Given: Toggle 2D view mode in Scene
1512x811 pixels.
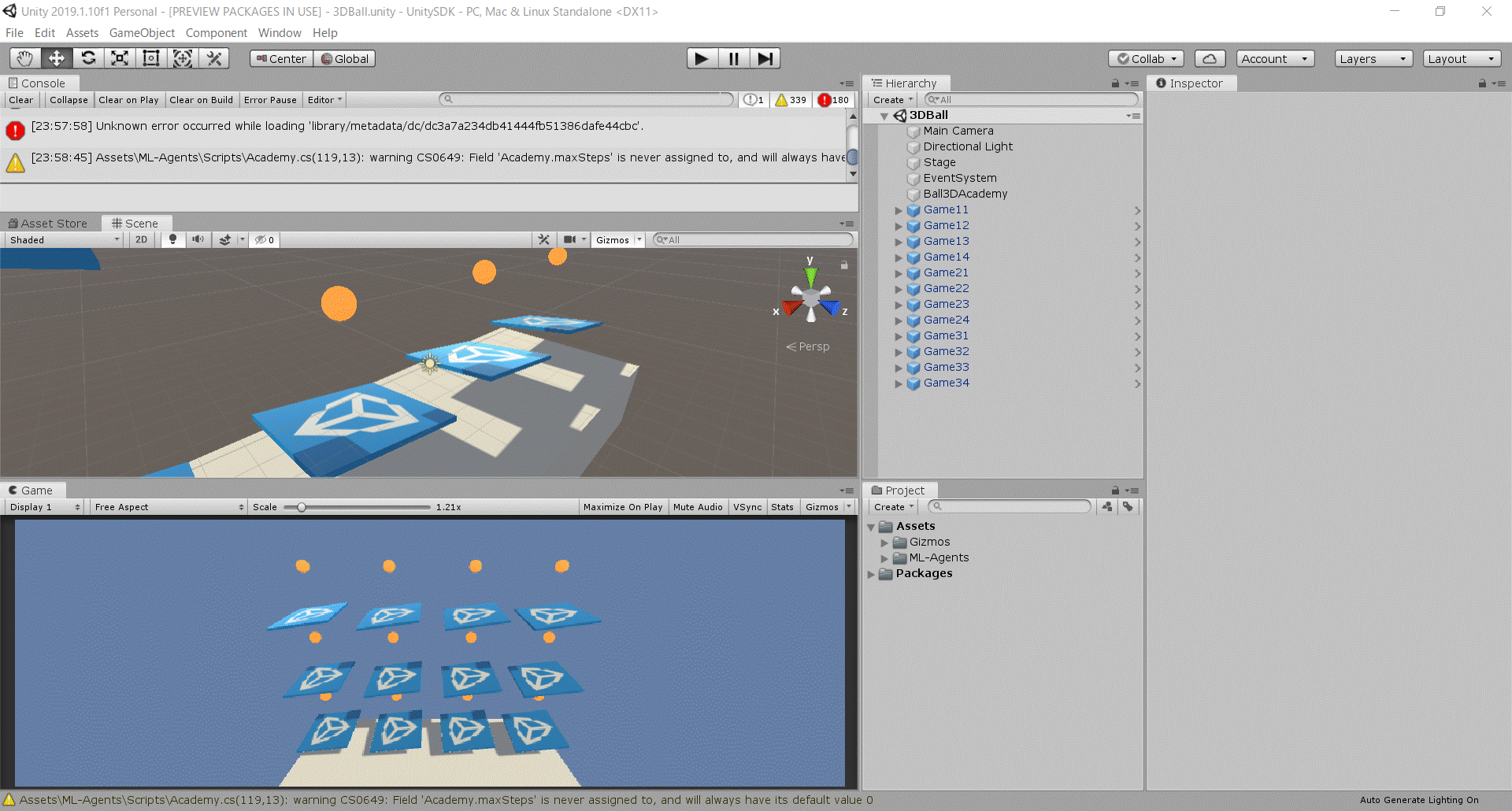Looking at the screenshot, I should [x=141, y=240].
